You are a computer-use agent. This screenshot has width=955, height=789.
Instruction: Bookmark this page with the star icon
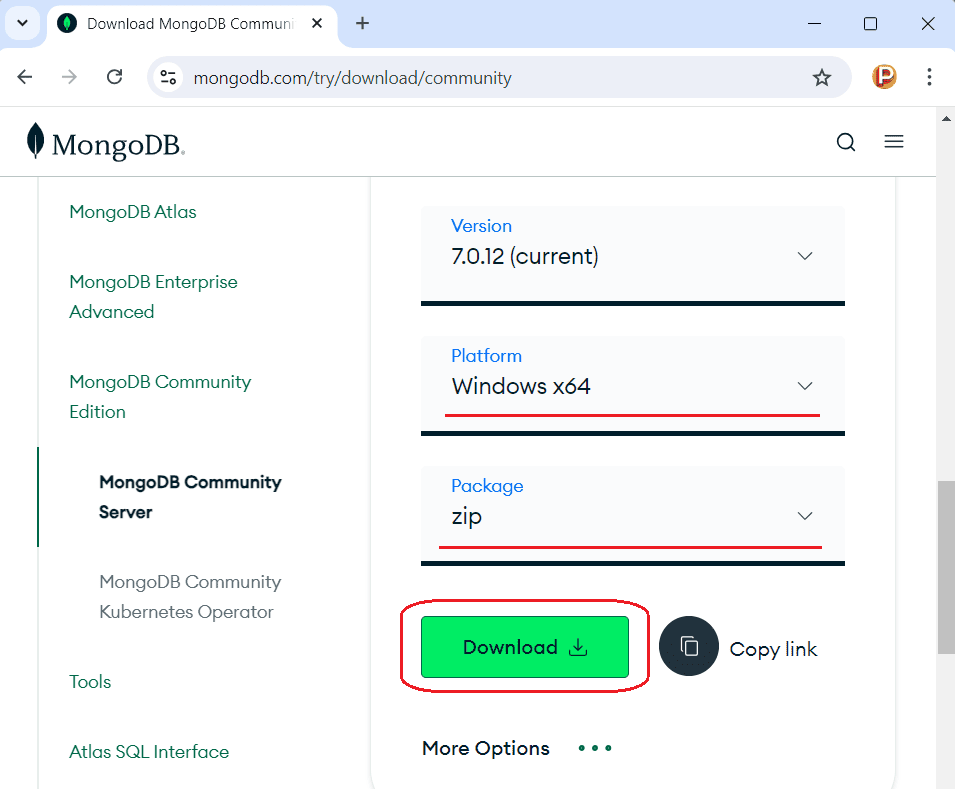click(822, 77)
